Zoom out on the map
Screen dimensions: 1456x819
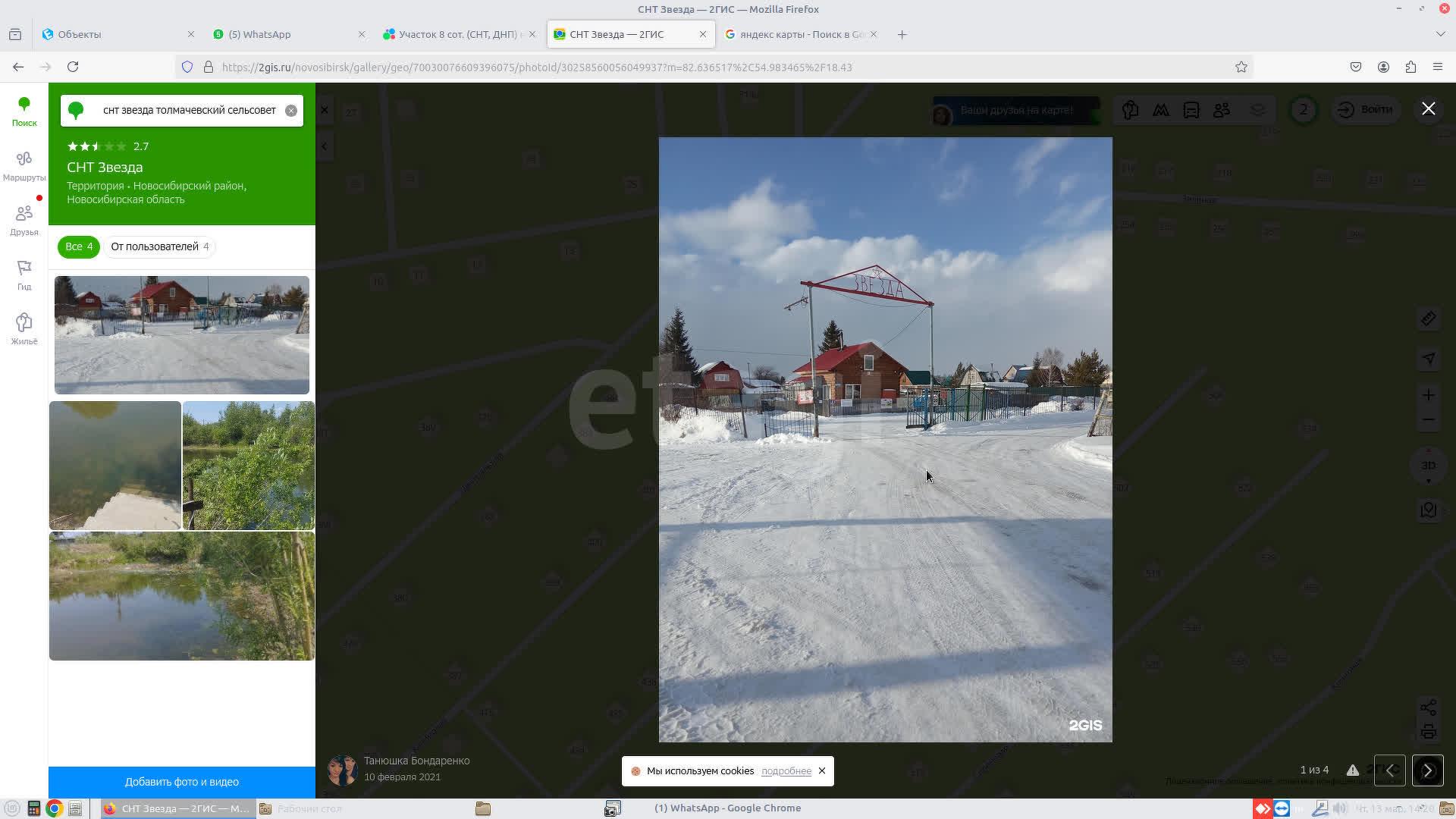[1429, 419]
